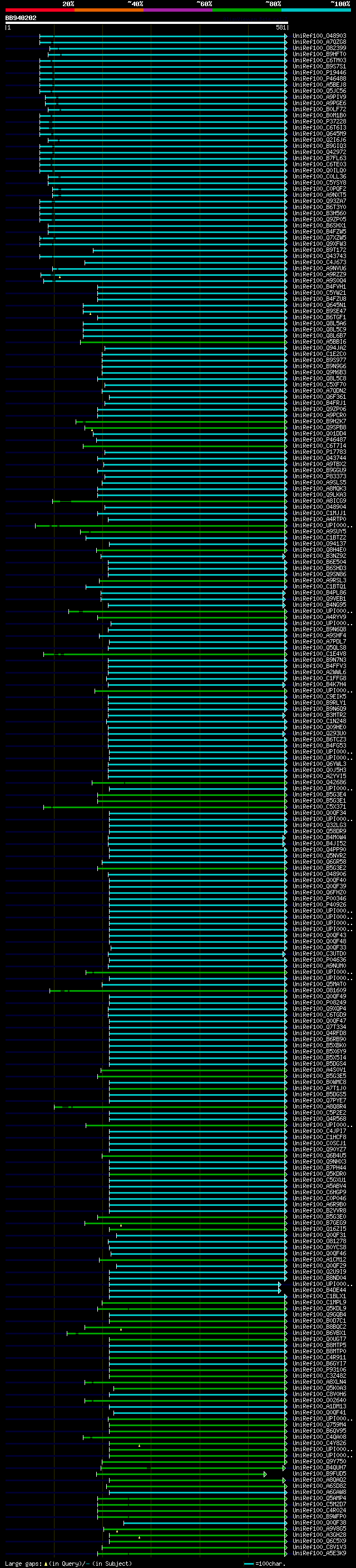This screenshot has height=1568, width=356.
Task: Click the UniRef100_O48903 hit label
Action: 319,36
